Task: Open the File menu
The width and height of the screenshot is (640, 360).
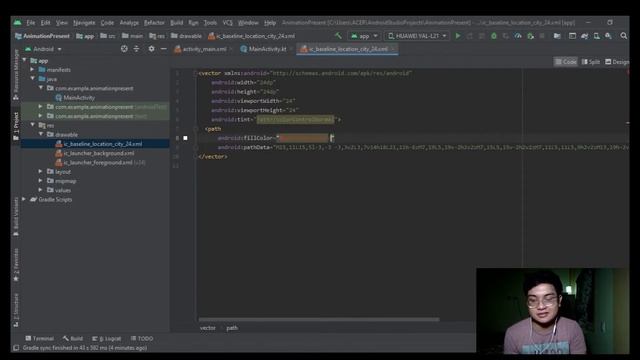Action: coord(31,22)
